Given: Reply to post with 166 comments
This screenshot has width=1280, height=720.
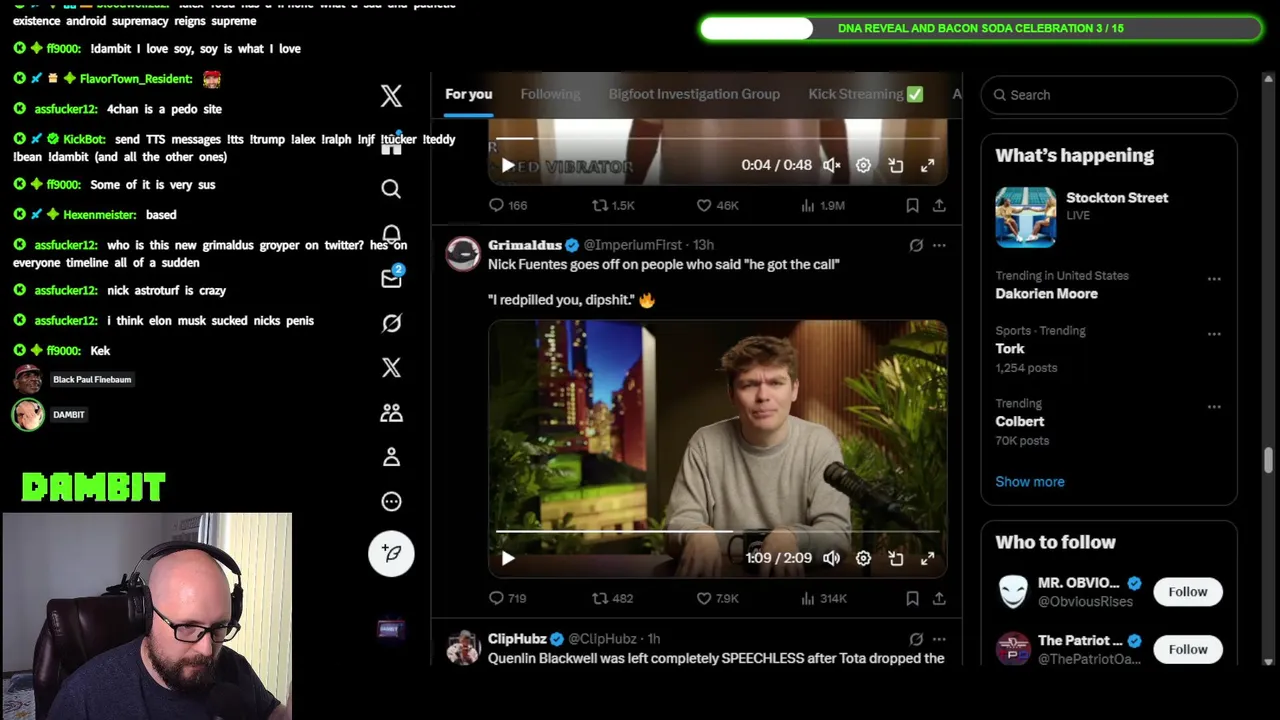Looking at the screenshot, I should tap(507, 205).
